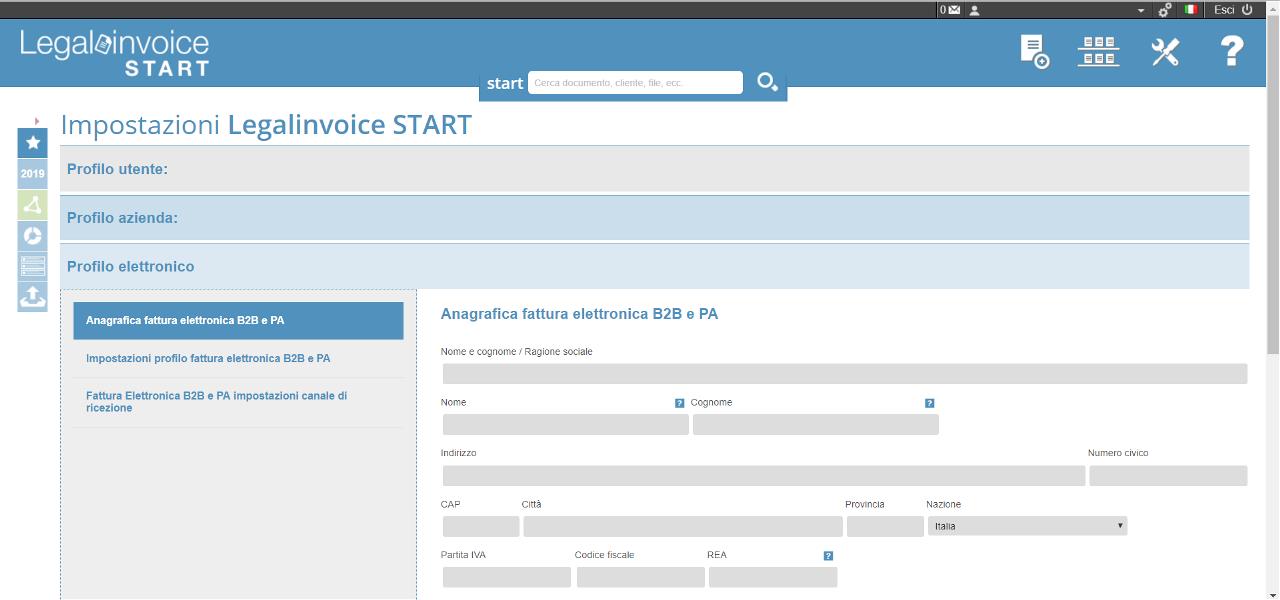Click the help icon next to REA
Viewport: 1280px width, 600px height.
coord(828,556)
